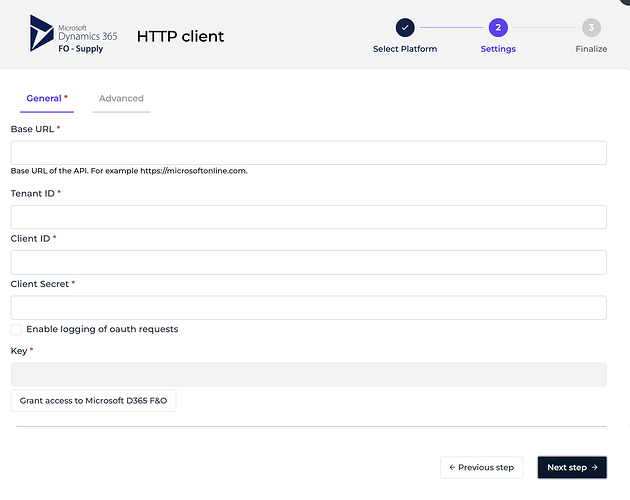
Task: Go back with Previous step button
Action: pyautogui.click(x=482, y=467)
